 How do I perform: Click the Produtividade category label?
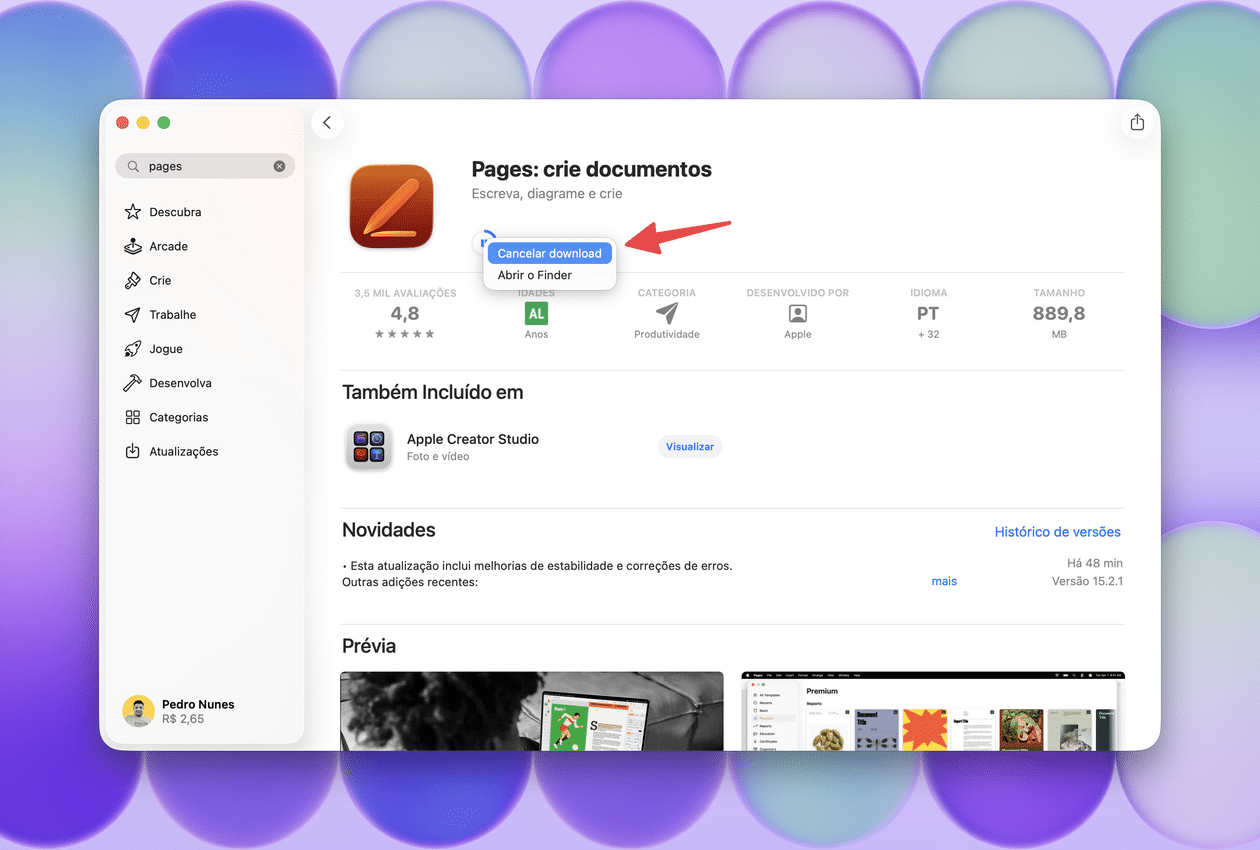point(667,334)
